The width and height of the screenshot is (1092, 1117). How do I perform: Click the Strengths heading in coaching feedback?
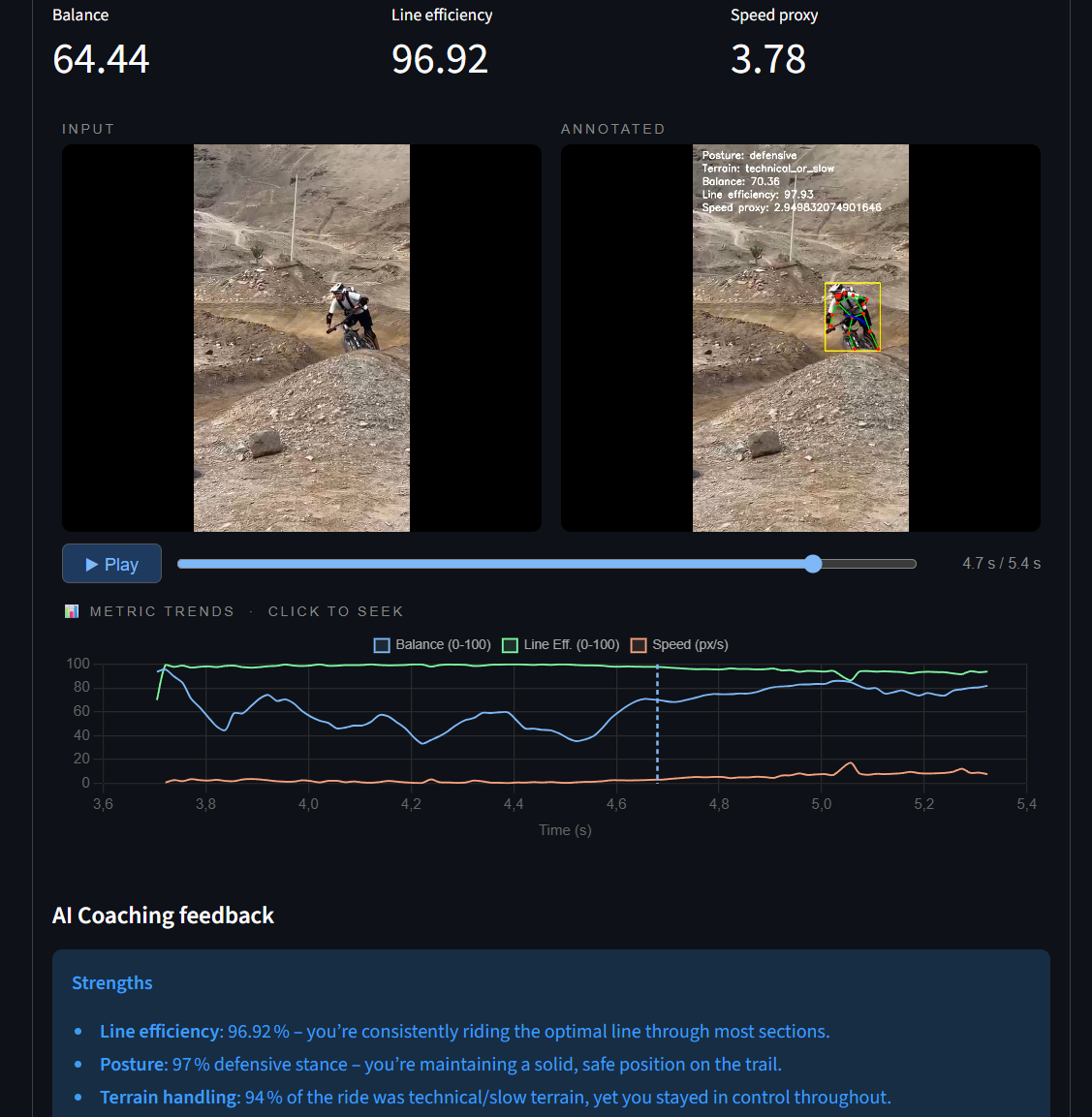pos(112,983)
